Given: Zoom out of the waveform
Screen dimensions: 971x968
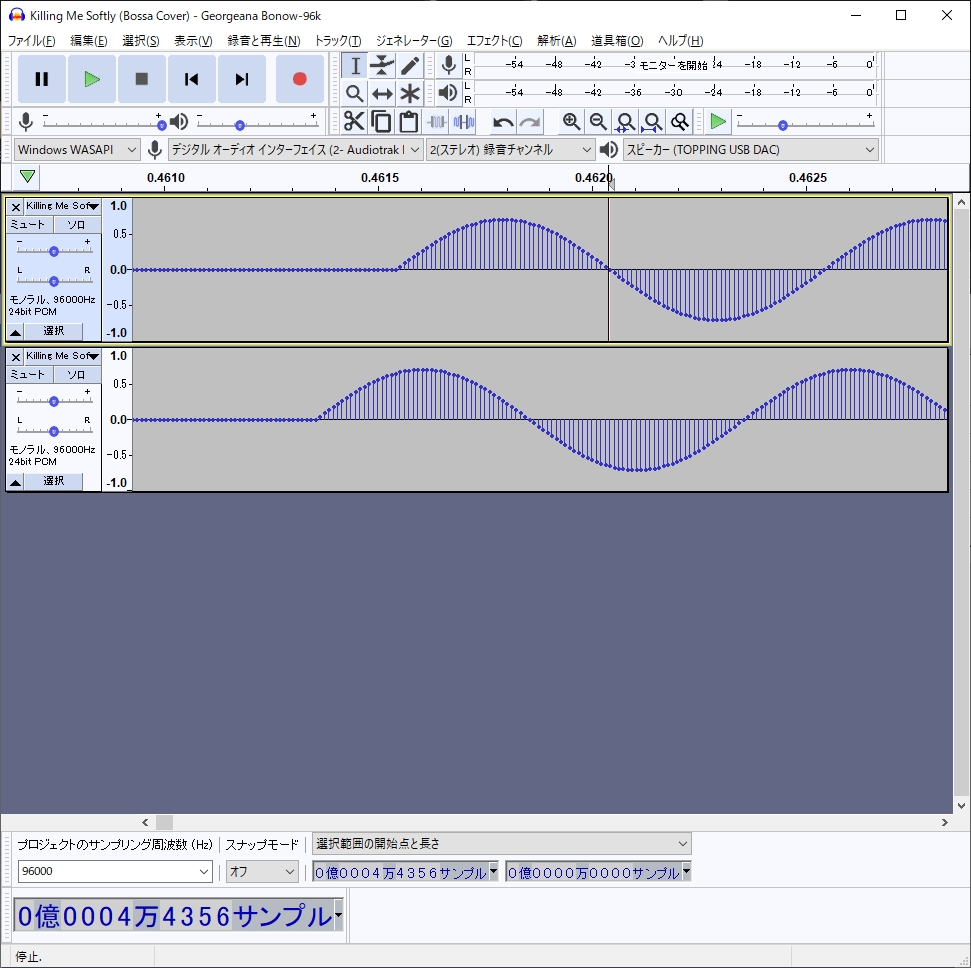Looking at the screenshot, I should [598, 122].
